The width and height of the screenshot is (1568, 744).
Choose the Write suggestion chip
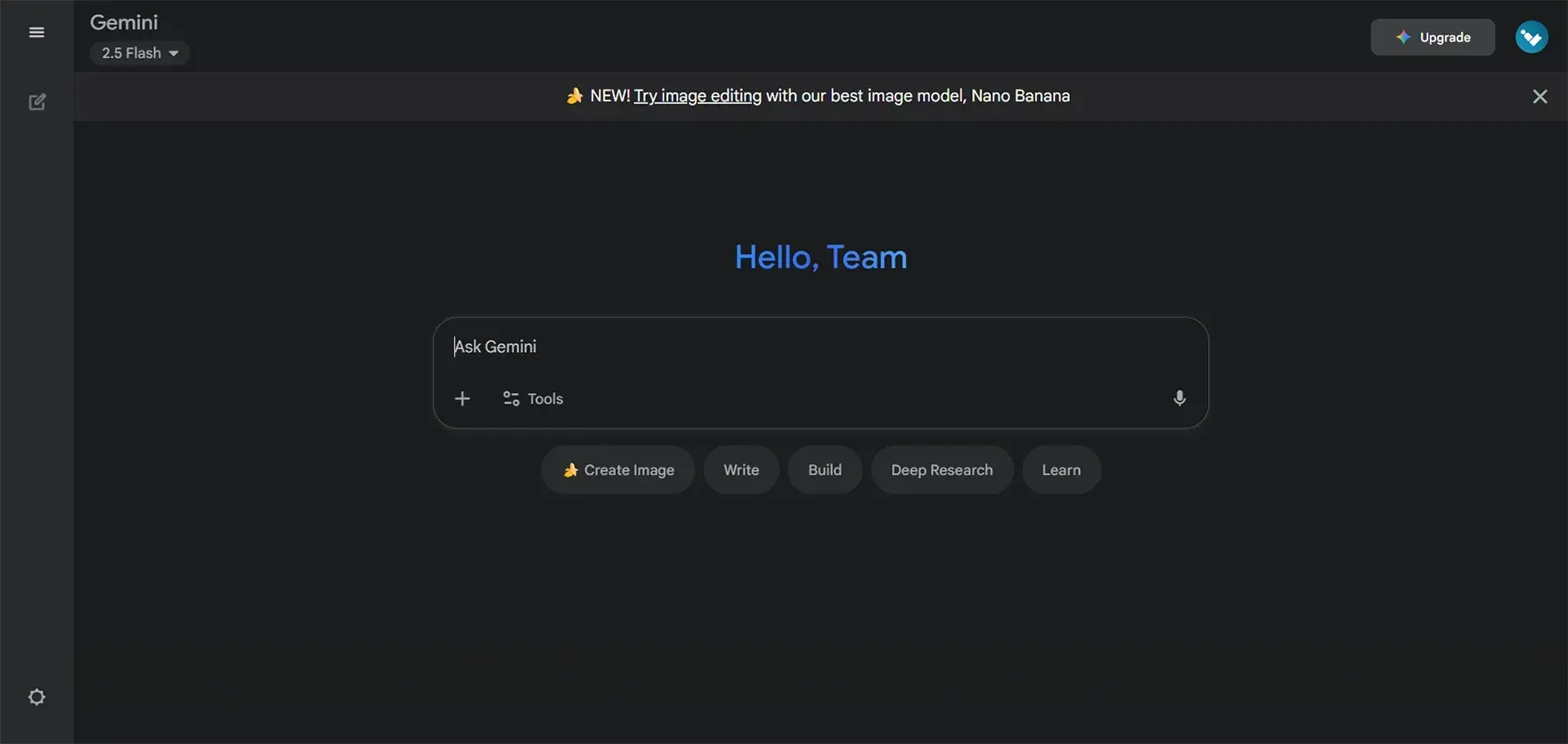coord(740,470)
